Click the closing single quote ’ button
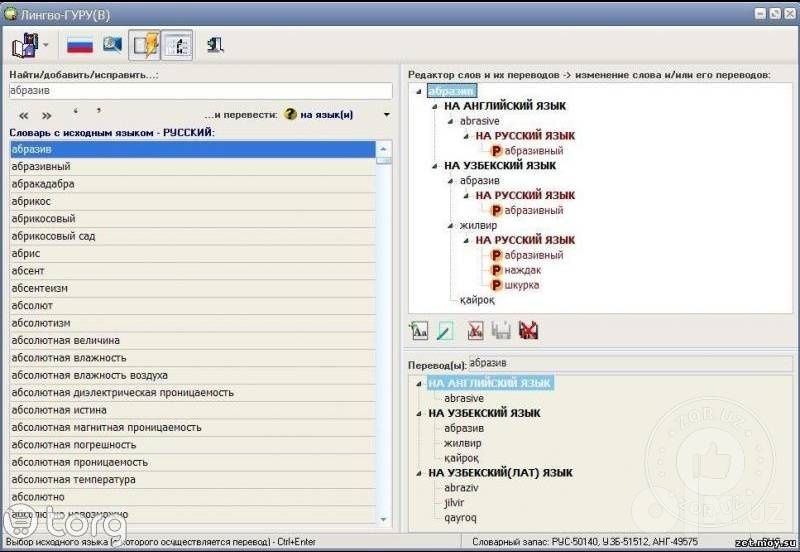 tap(98, 111)
